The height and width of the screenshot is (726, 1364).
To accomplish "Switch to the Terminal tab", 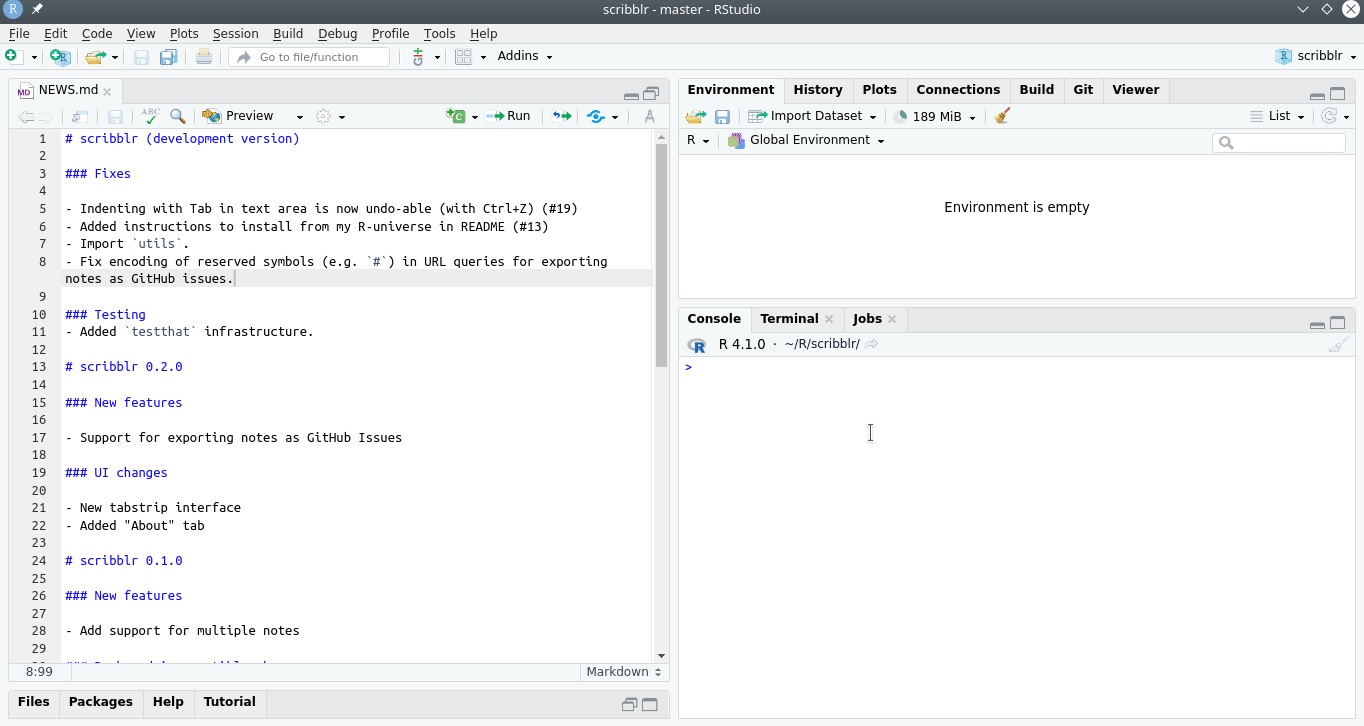I will tap(789, 319).
